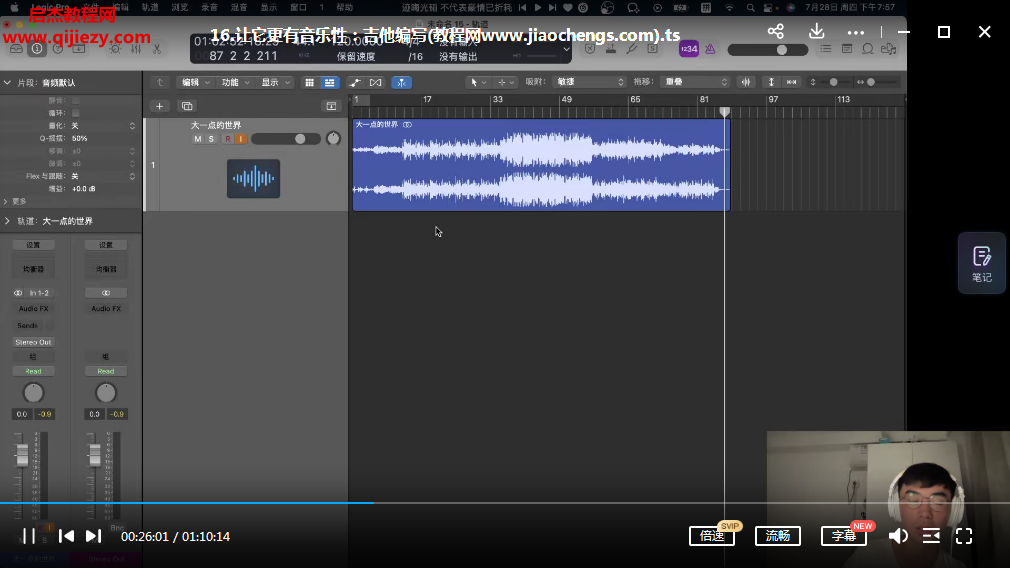Open the pointer tool dropdown

tap(478, 82)
